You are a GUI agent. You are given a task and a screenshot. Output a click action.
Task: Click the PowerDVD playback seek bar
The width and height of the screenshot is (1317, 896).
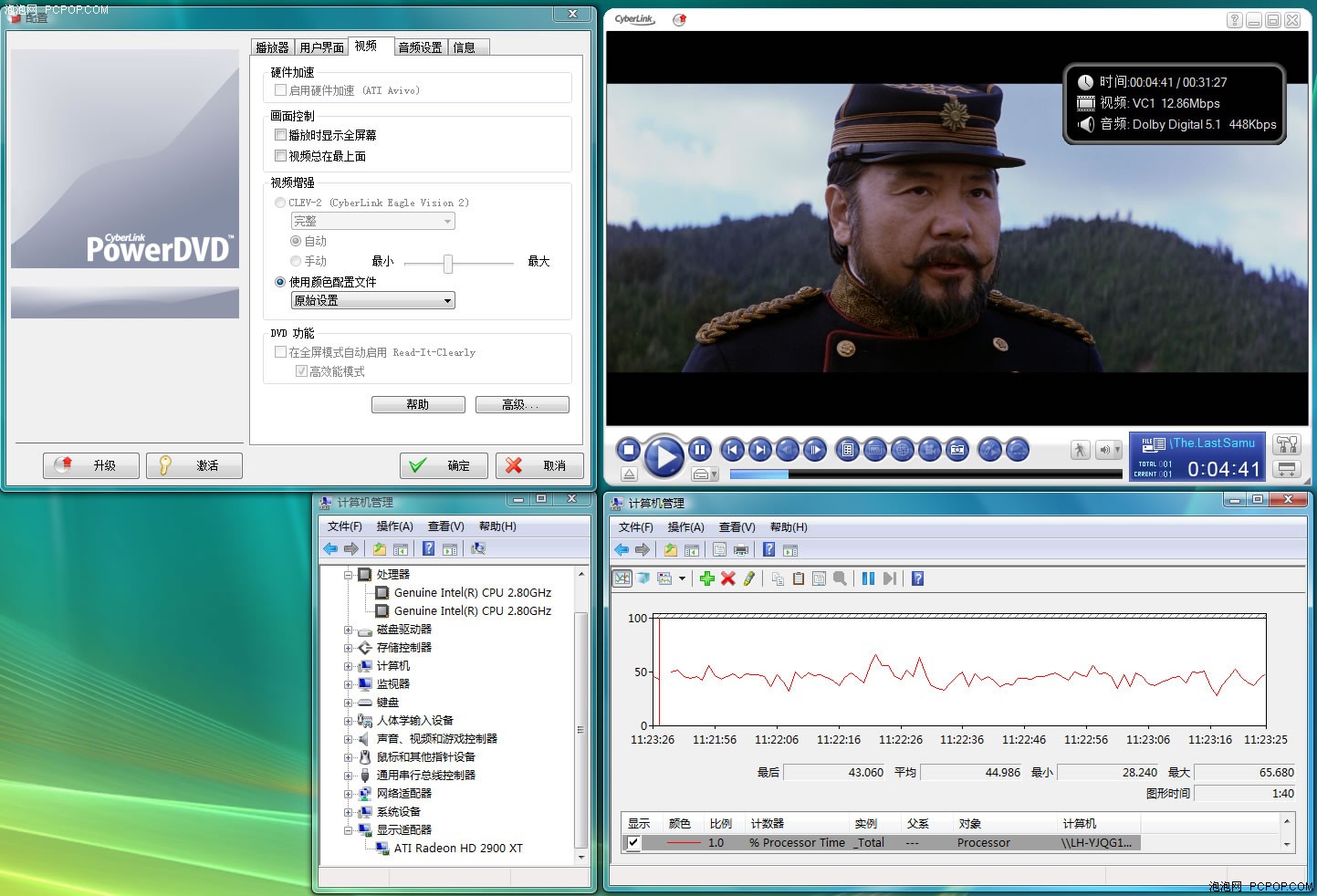925,474
